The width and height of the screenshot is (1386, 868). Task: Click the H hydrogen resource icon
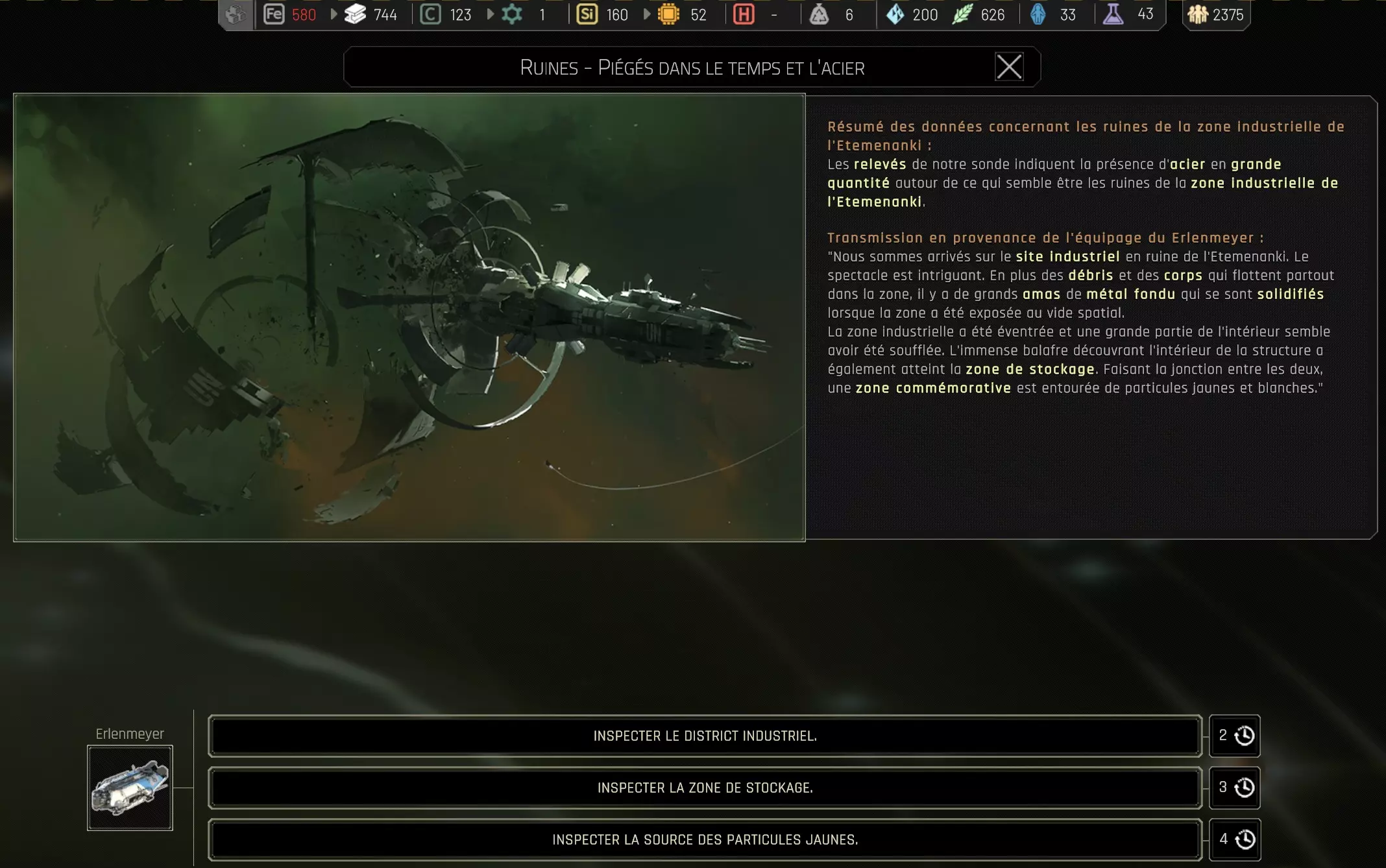[x=744, y=14]
